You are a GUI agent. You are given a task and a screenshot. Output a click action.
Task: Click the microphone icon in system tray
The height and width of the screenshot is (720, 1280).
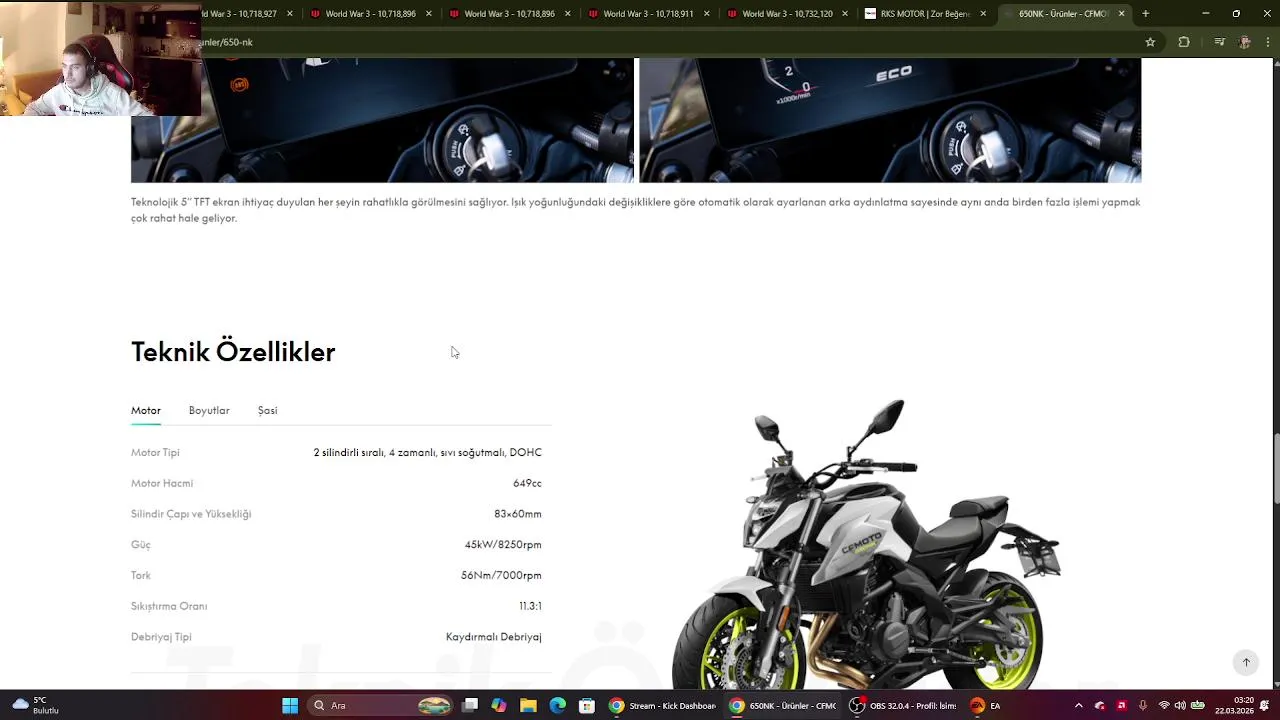[1143, 706]
